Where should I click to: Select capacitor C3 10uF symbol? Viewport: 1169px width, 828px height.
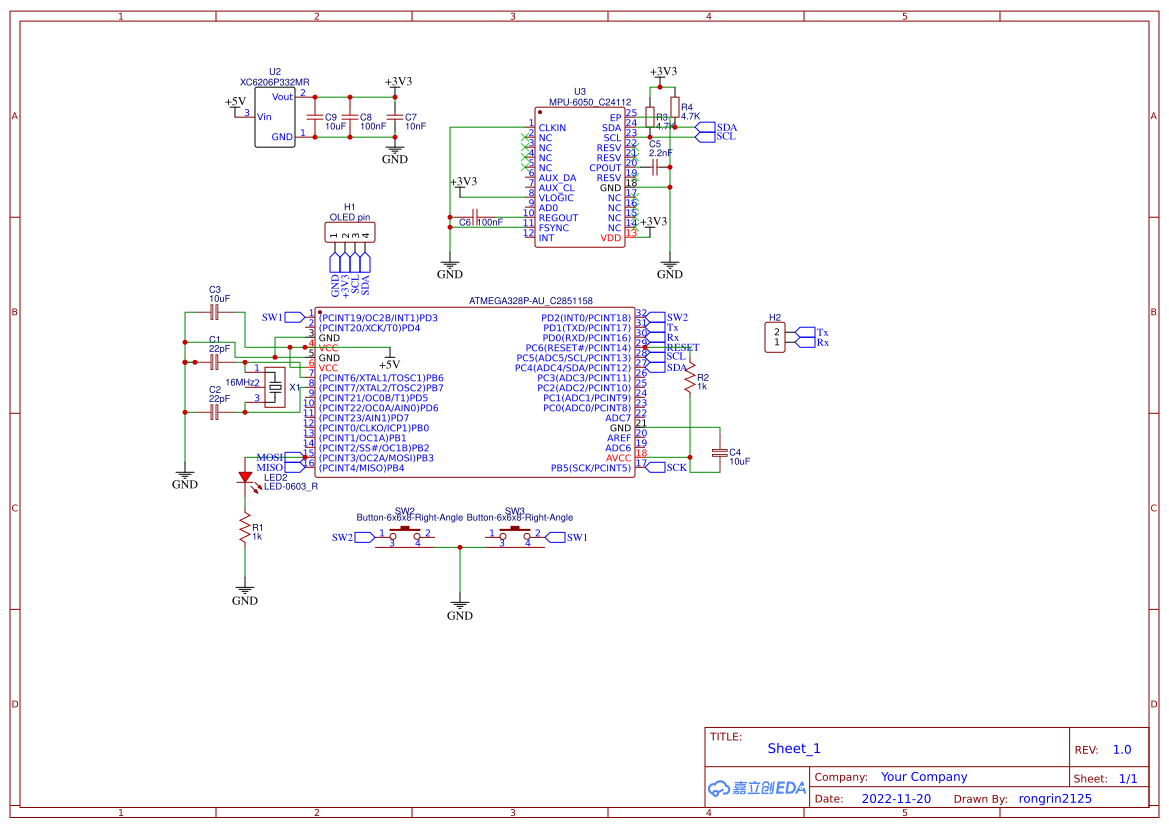point(215,313)
